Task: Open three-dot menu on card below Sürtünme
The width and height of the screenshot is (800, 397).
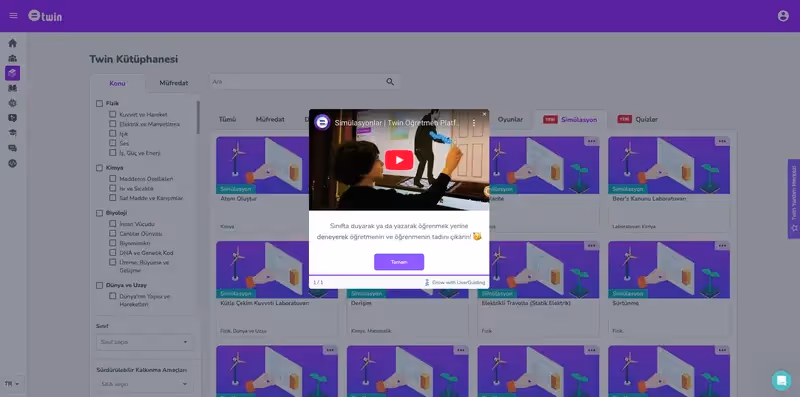Action: coord(722,351)
